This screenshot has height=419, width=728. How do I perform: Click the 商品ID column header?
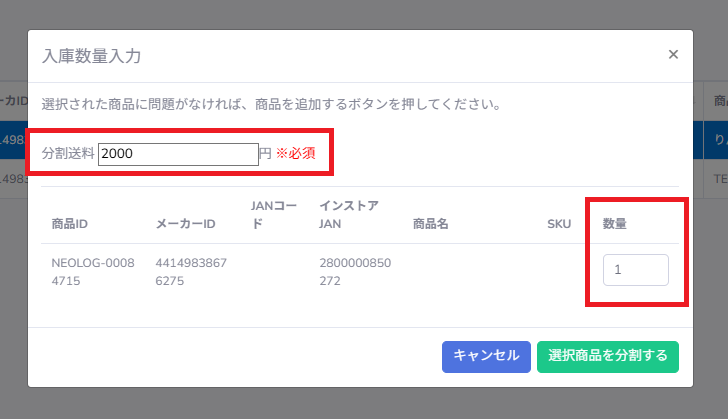tap(70, 224)
